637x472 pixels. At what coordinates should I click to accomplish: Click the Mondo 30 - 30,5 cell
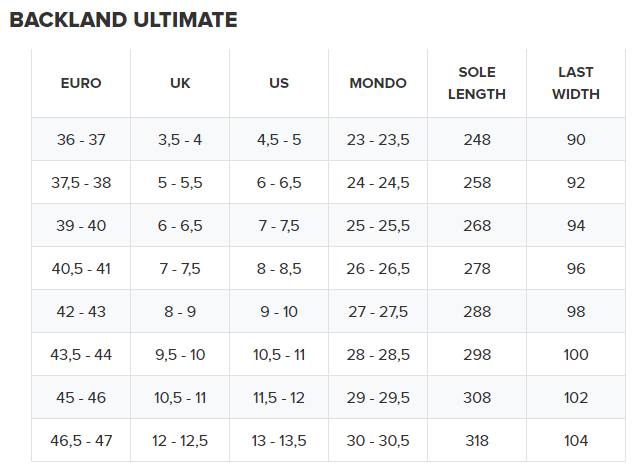tap(378, 441)
